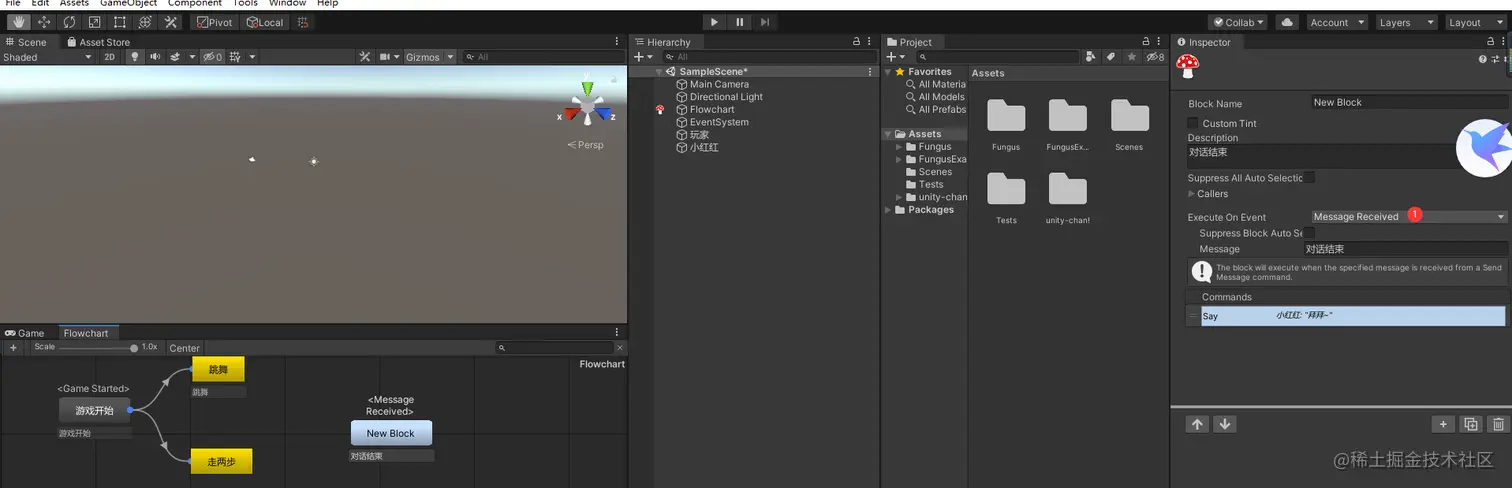Toggle 2D scene view mode
Screen dimensions: 1512x488
(110, 57)
